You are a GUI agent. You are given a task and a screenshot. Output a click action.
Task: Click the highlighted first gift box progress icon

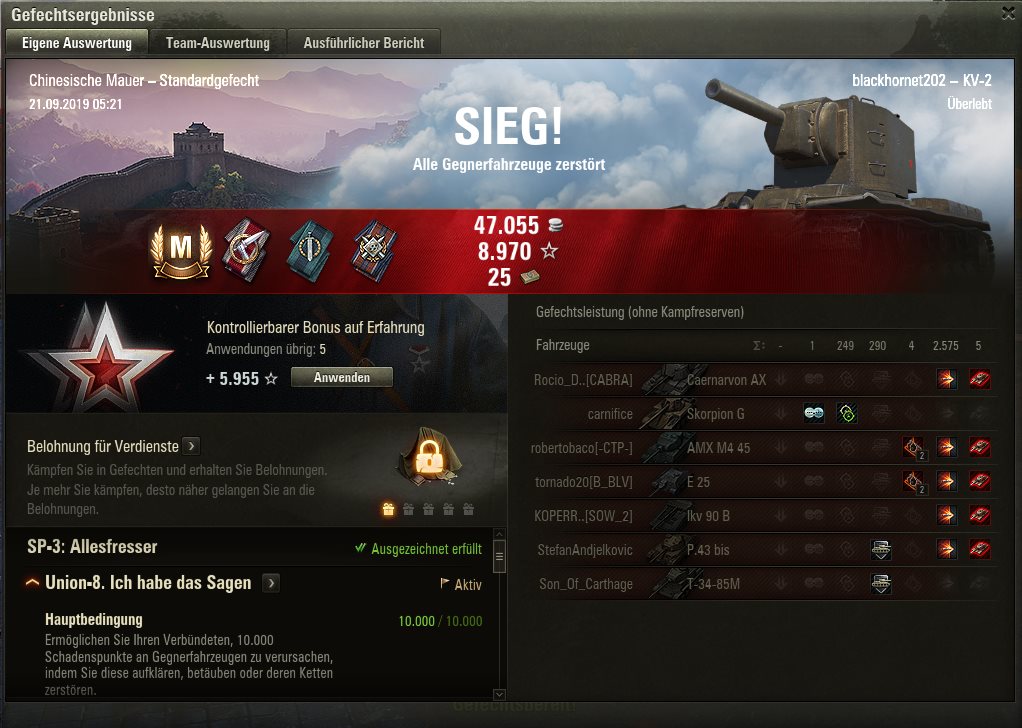[388, 509]
